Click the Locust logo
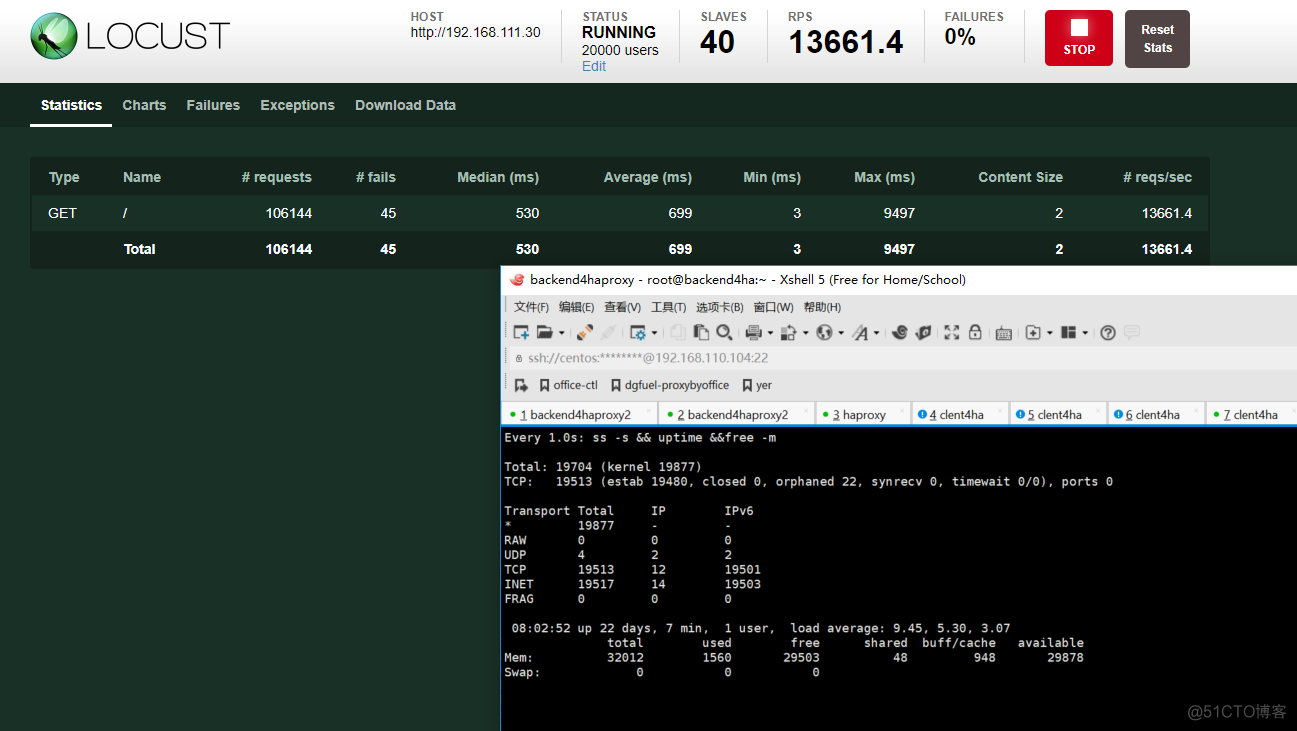Viewport: 1297px width, 731px height. 130,37
